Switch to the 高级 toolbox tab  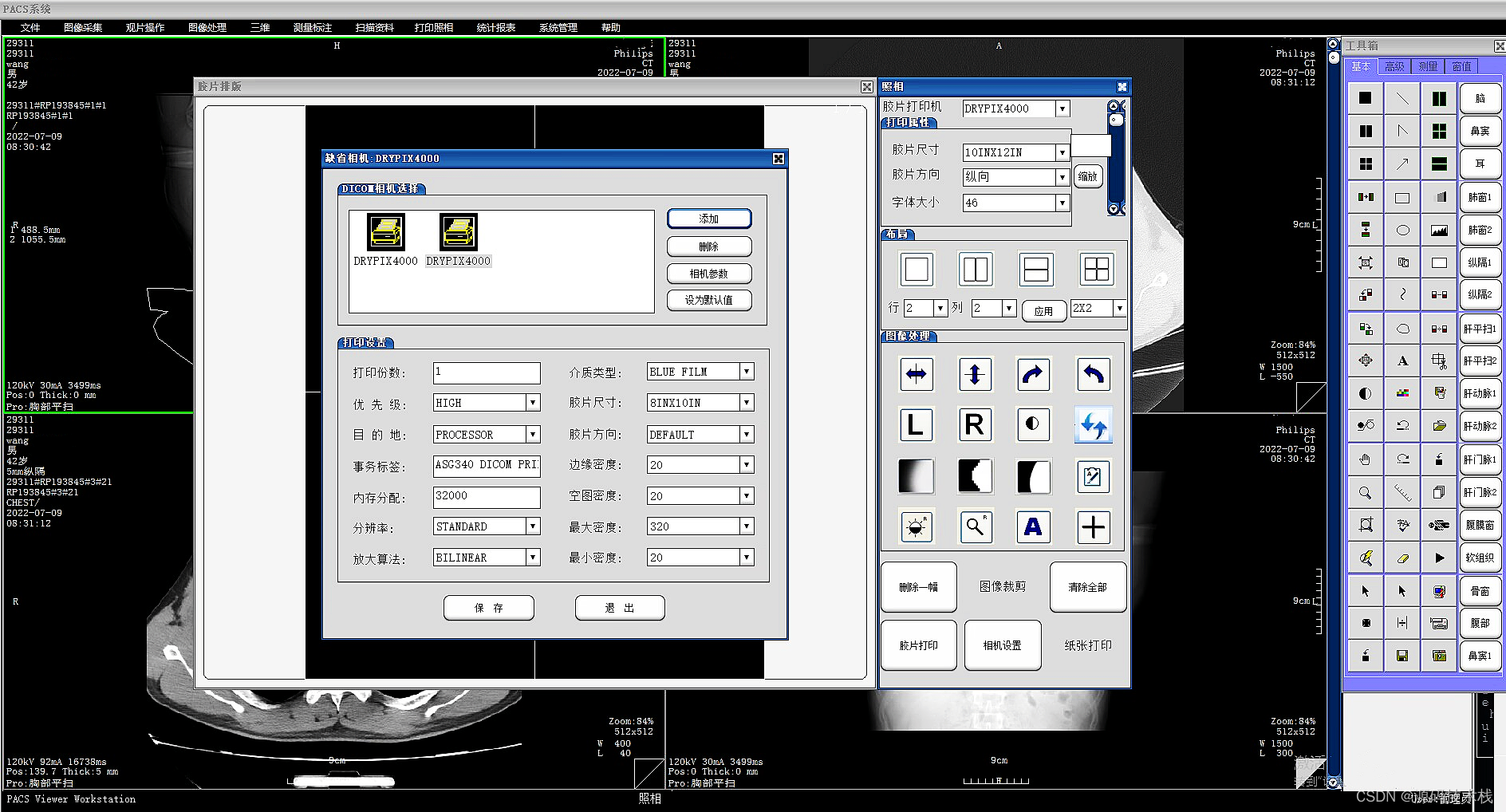click(1394, 66)
